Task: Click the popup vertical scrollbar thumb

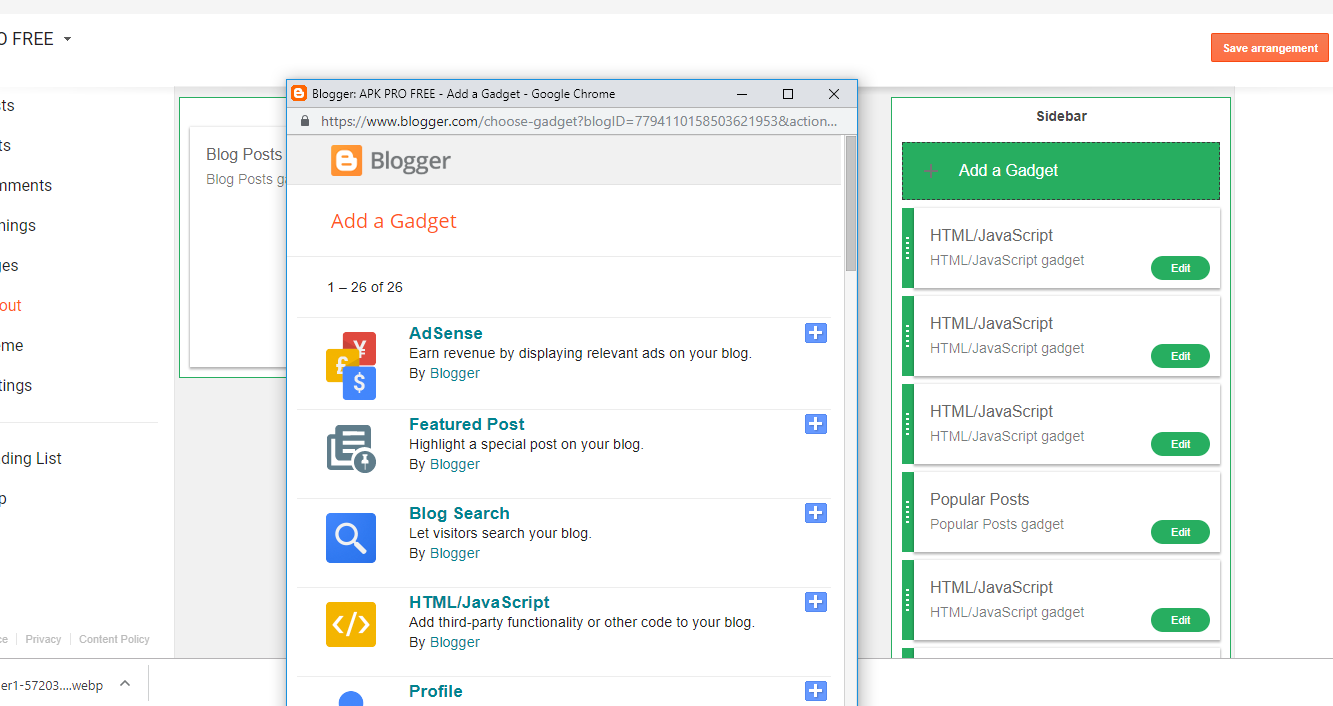Action: click(851, 204)
